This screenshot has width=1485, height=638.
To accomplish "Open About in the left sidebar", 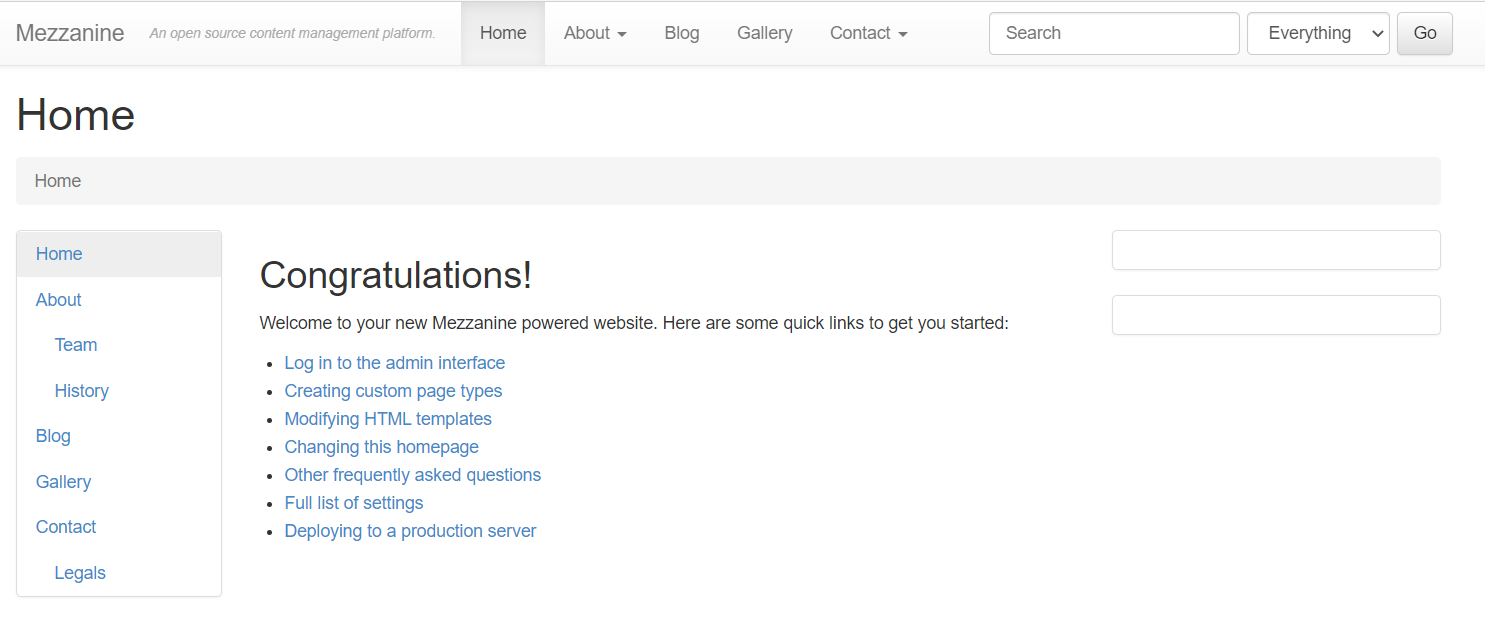I will click(119, 300).
